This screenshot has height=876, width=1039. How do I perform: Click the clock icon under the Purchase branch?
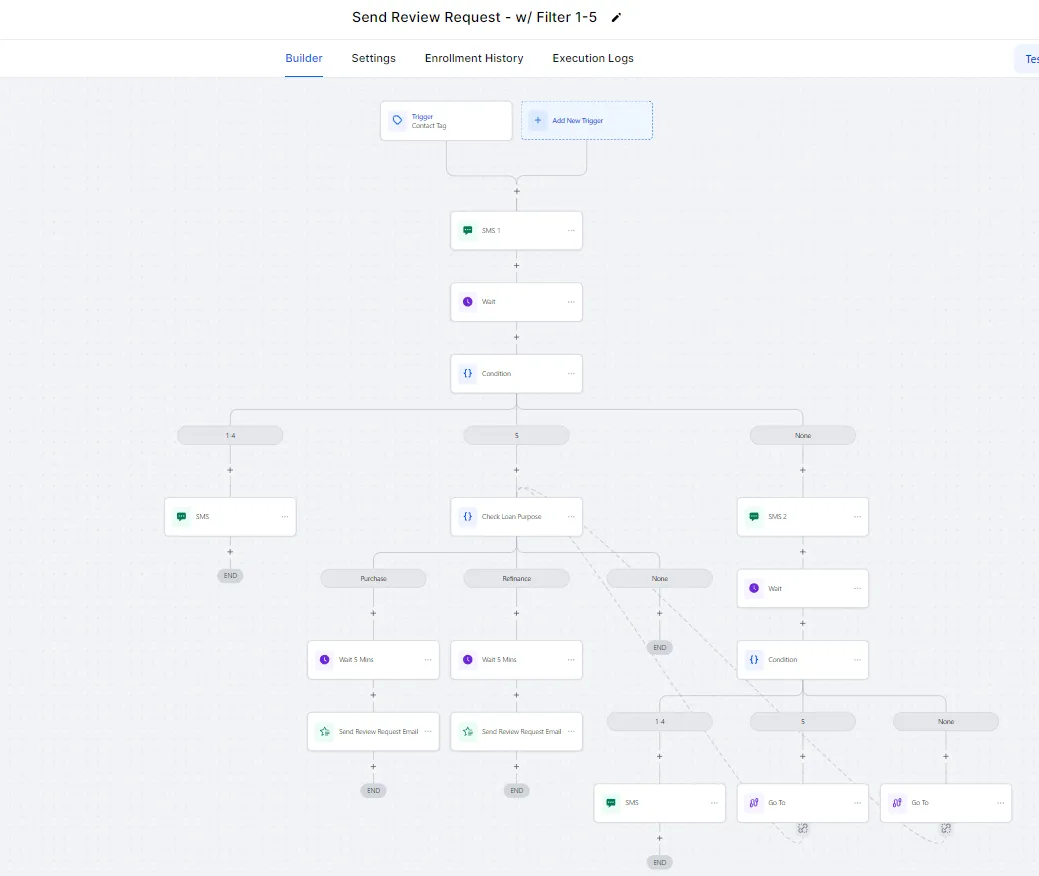[324, 660]
